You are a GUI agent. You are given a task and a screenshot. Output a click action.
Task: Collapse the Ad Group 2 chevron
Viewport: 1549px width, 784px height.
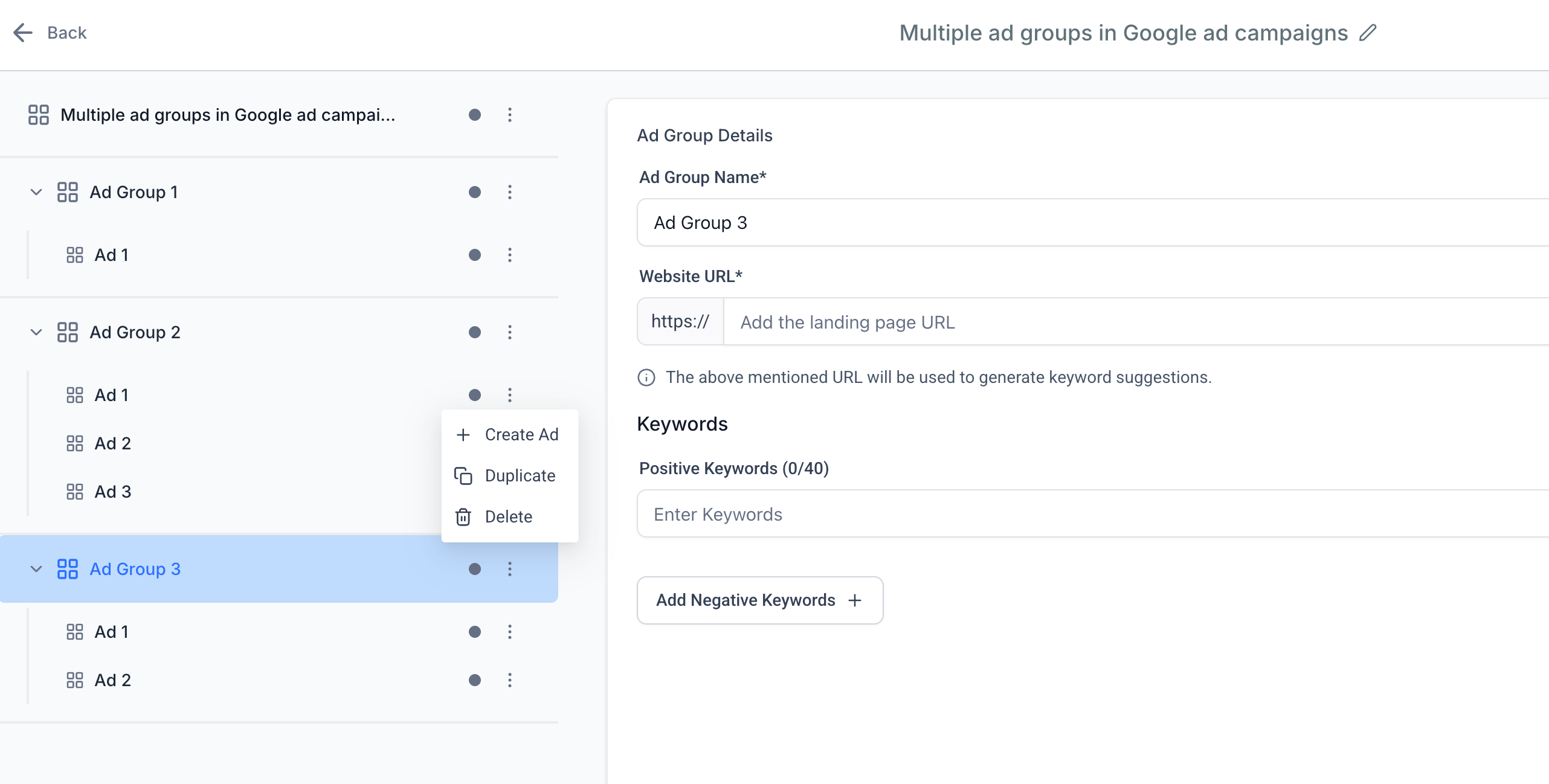(36, 332)
